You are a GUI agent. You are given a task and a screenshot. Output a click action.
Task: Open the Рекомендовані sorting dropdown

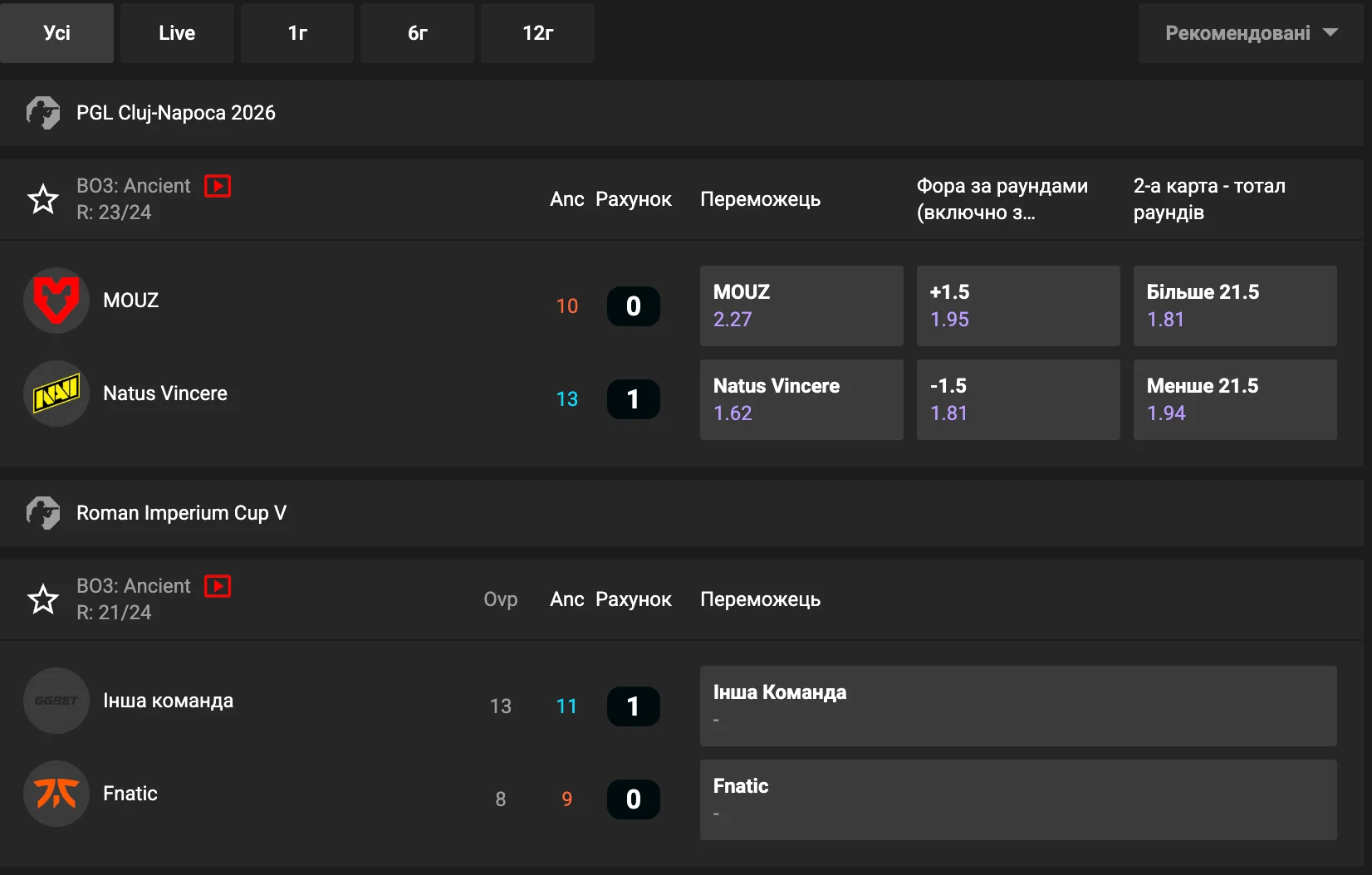pos(1250,33)
